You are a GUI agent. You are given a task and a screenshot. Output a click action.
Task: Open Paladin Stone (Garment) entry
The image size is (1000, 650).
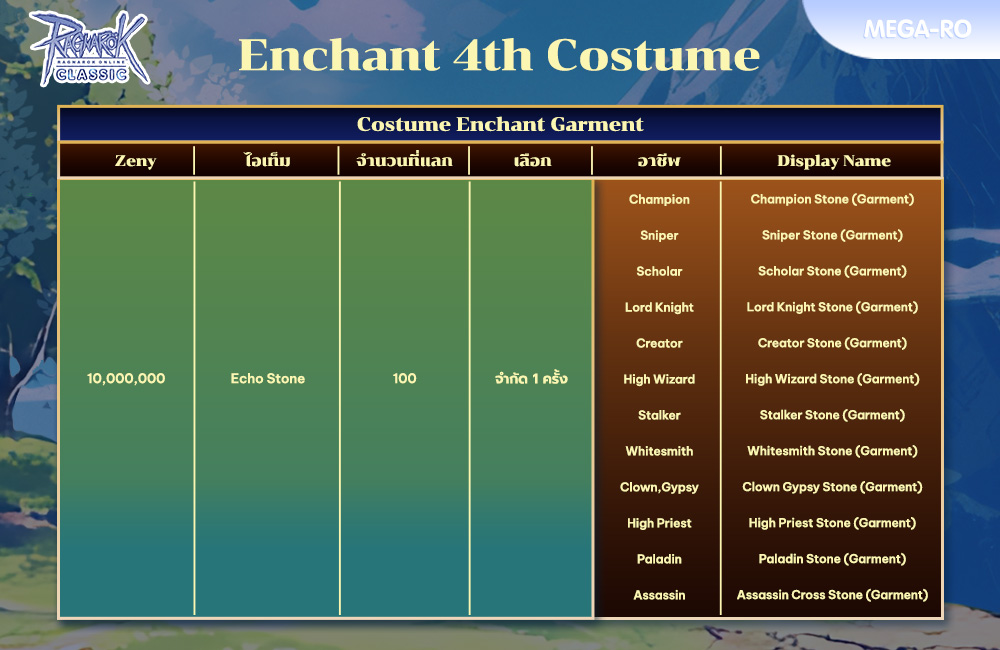832,559
